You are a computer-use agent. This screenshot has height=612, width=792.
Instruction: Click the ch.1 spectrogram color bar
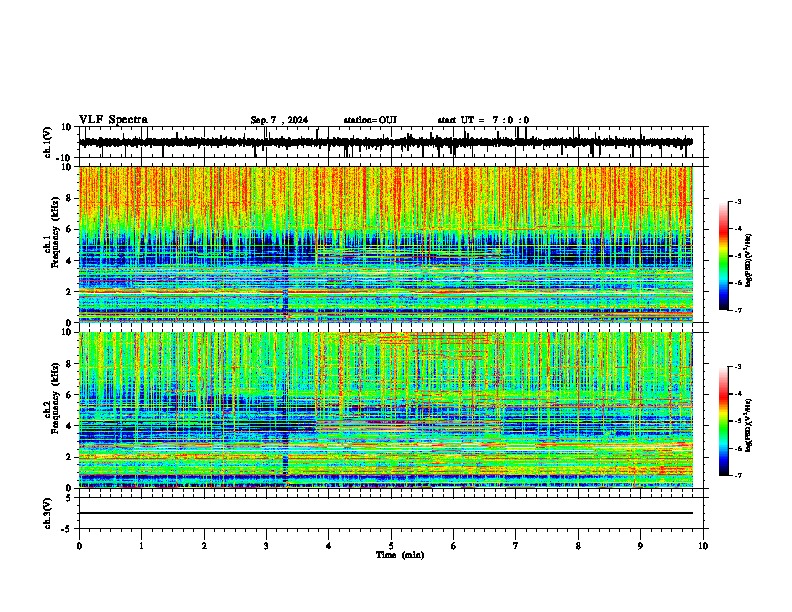pyautogui.click(x=723, y=256)
